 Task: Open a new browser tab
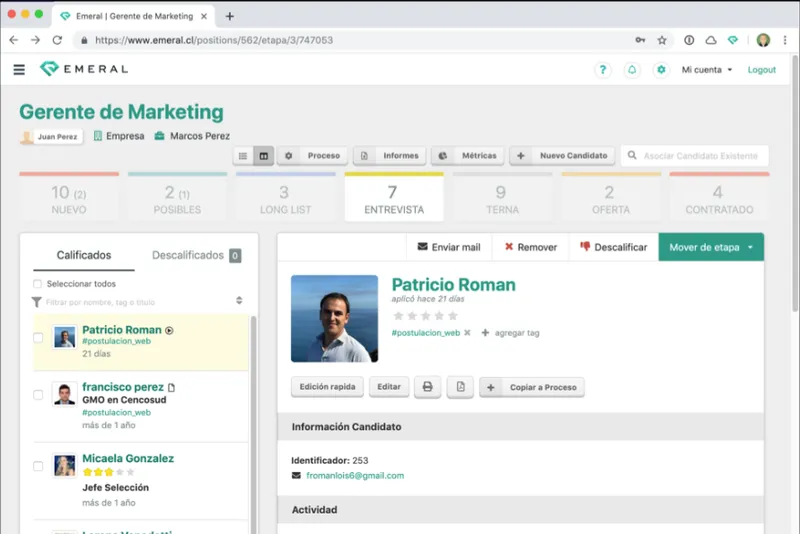point(230,16)
